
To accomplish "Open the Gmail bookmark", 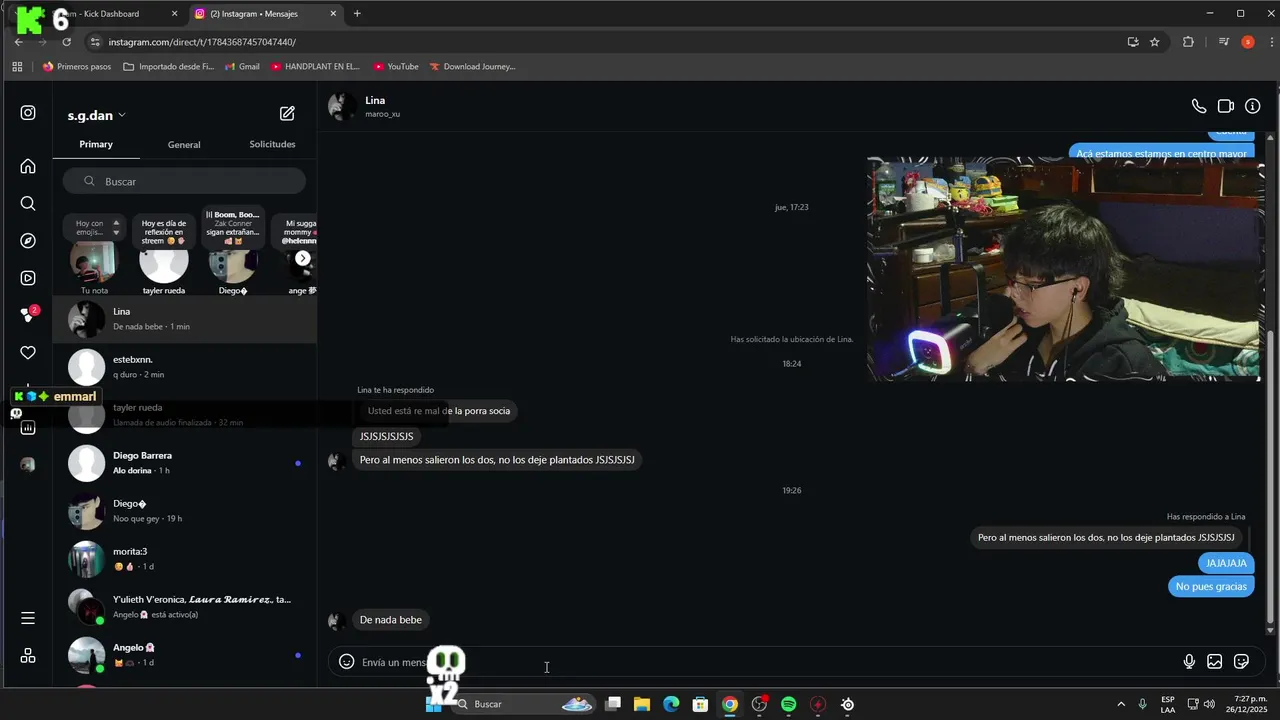I will point(243,66).
